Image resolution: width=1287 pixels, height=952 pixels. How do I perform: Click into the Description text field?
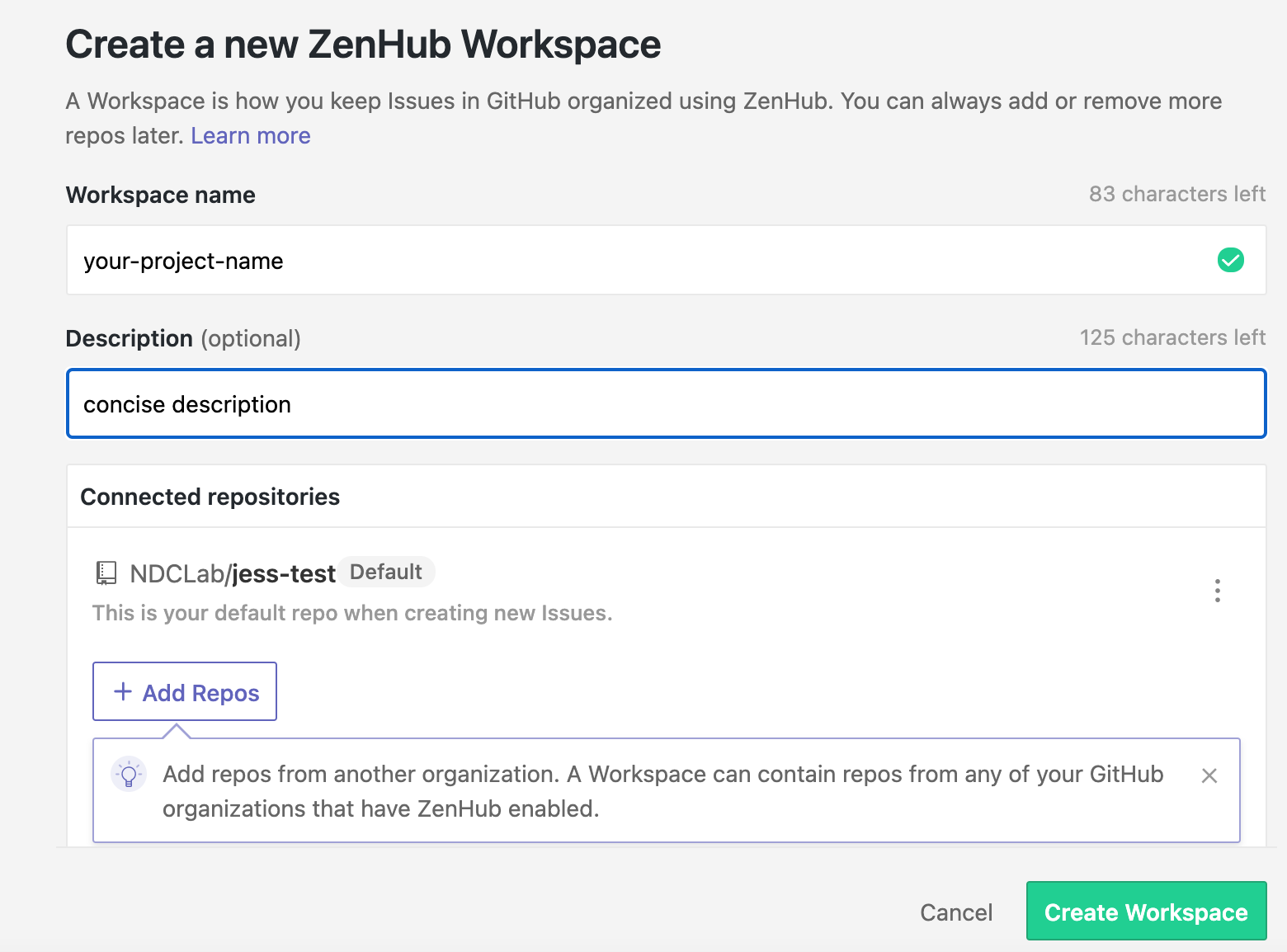(x=665, y=404)
